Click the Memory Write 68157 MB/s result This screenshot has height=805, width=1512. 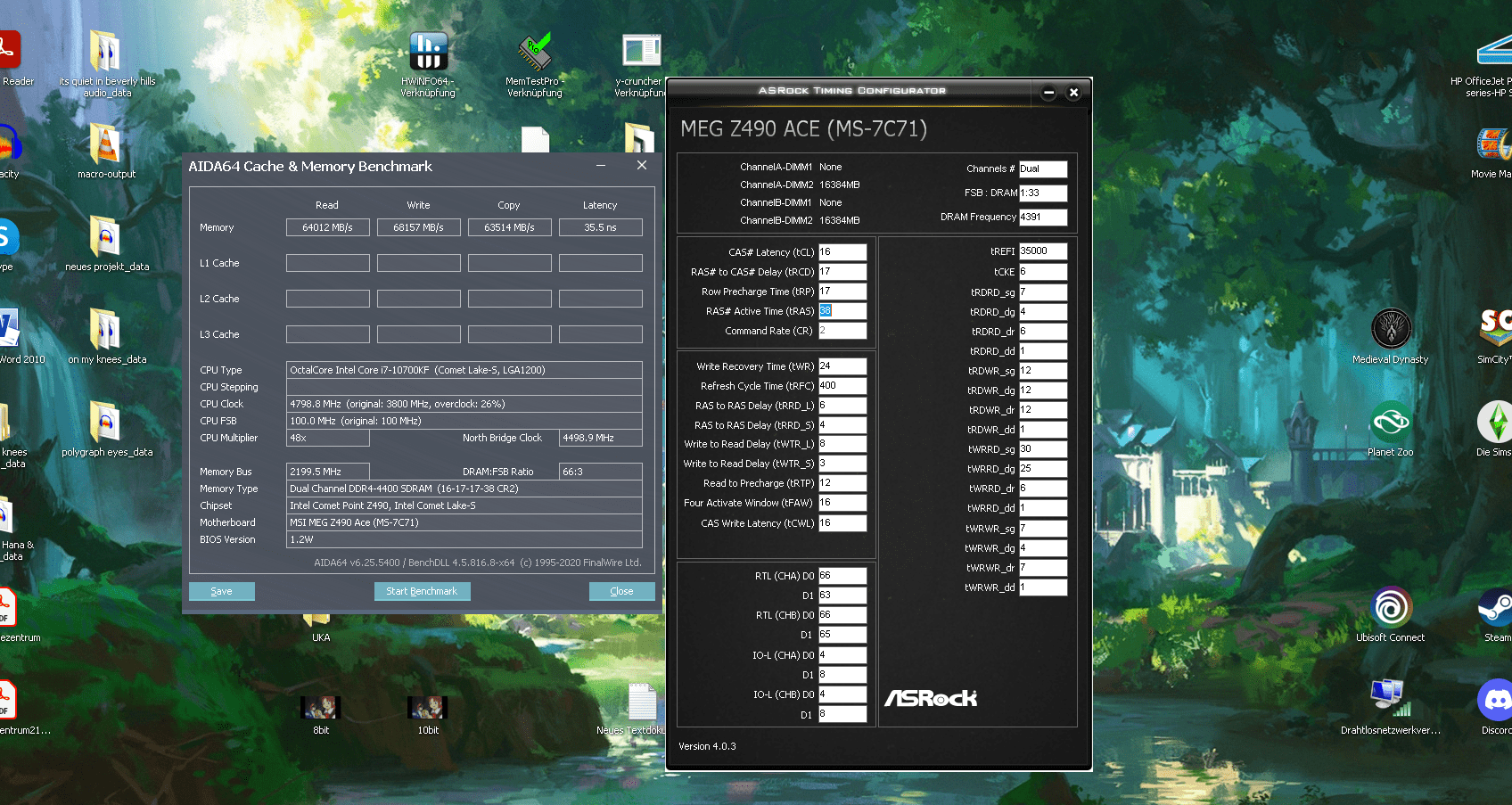[x=419, y=227]
